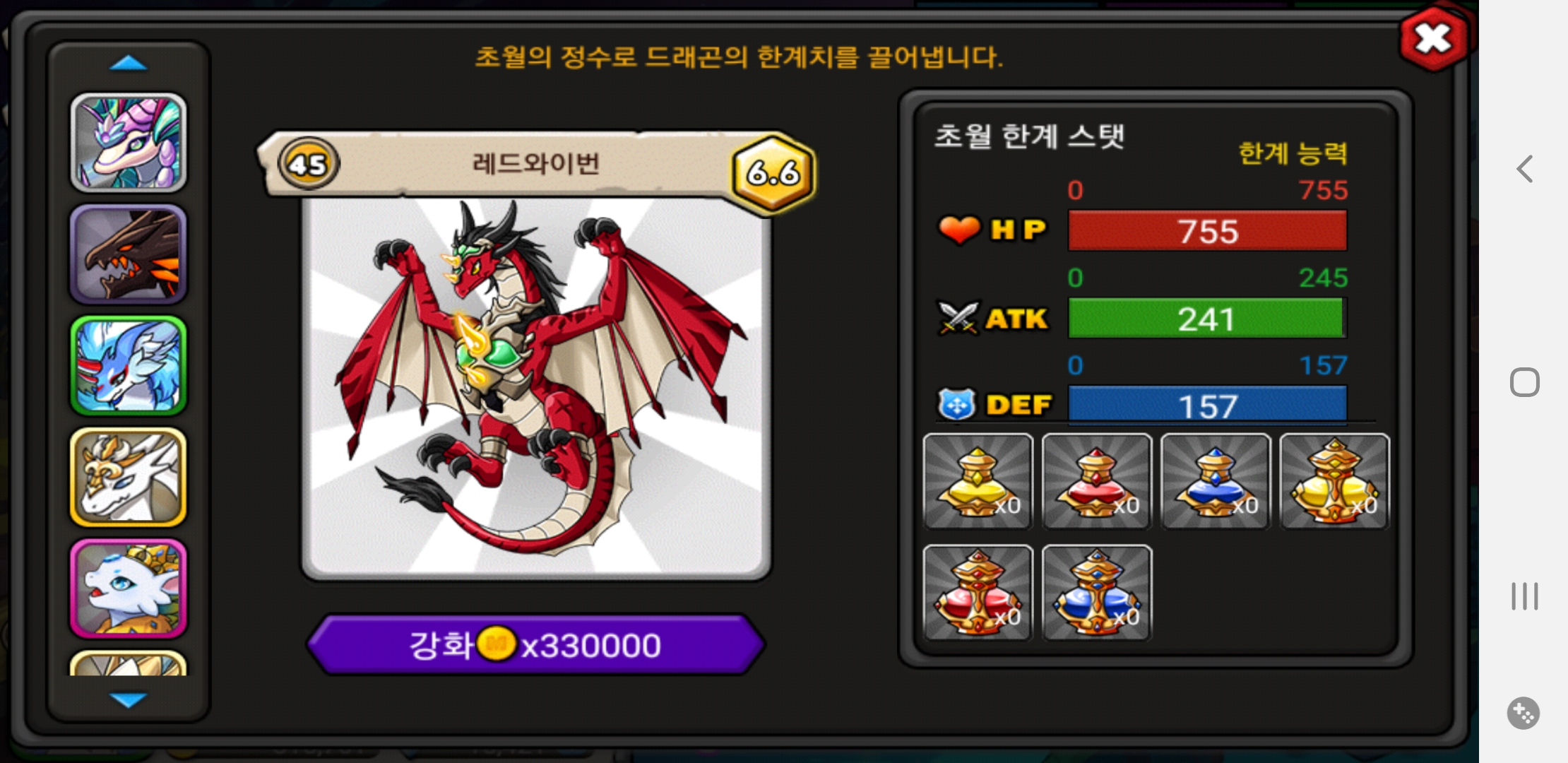Viewport: 1568px width, 763px height.
Task: Open the game tools controller icon
Action: 1523,714
